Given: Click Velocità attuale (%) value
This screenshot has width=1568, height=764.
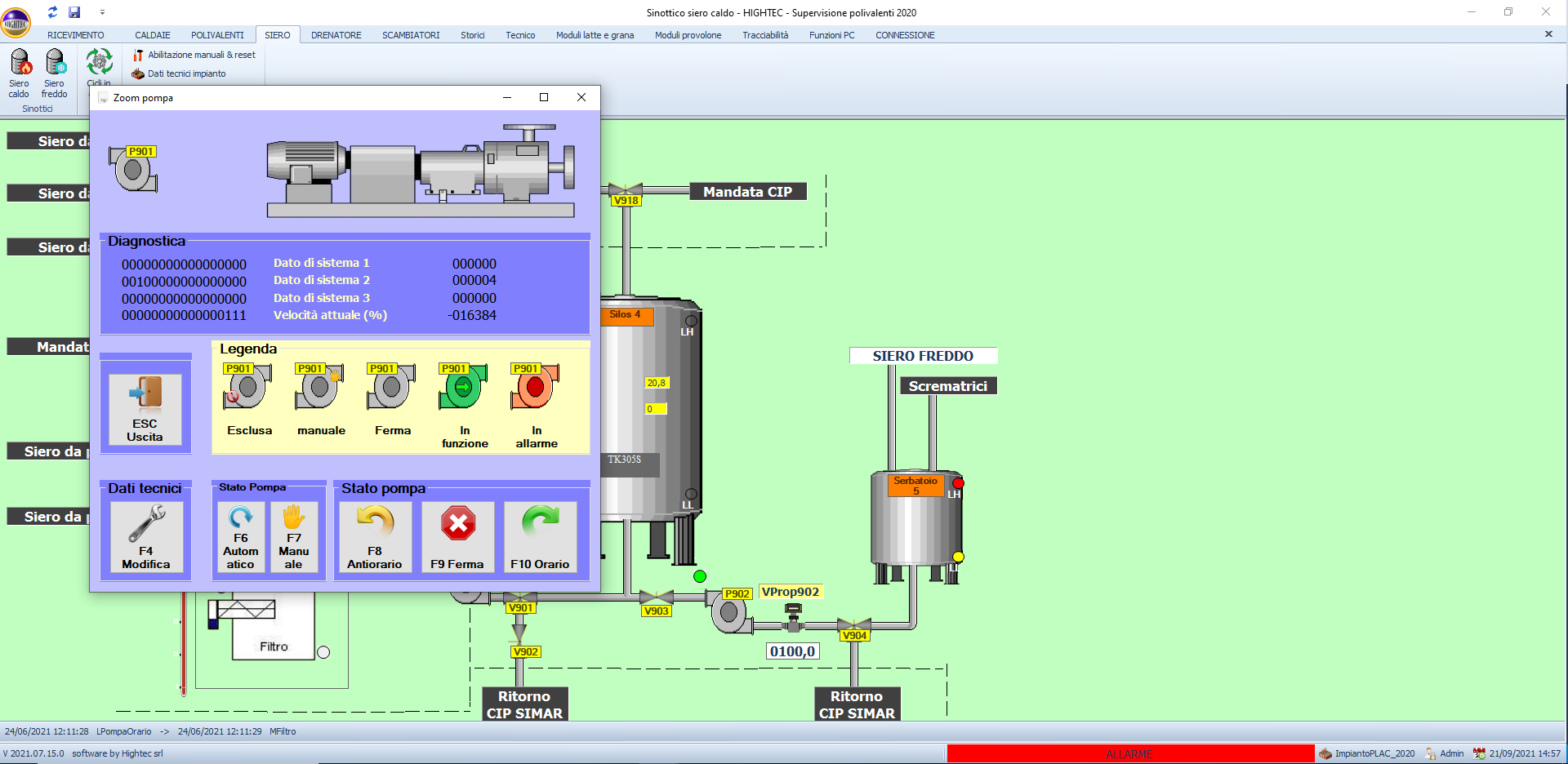Looking at the screenshot, I should [x=472, y=316].
